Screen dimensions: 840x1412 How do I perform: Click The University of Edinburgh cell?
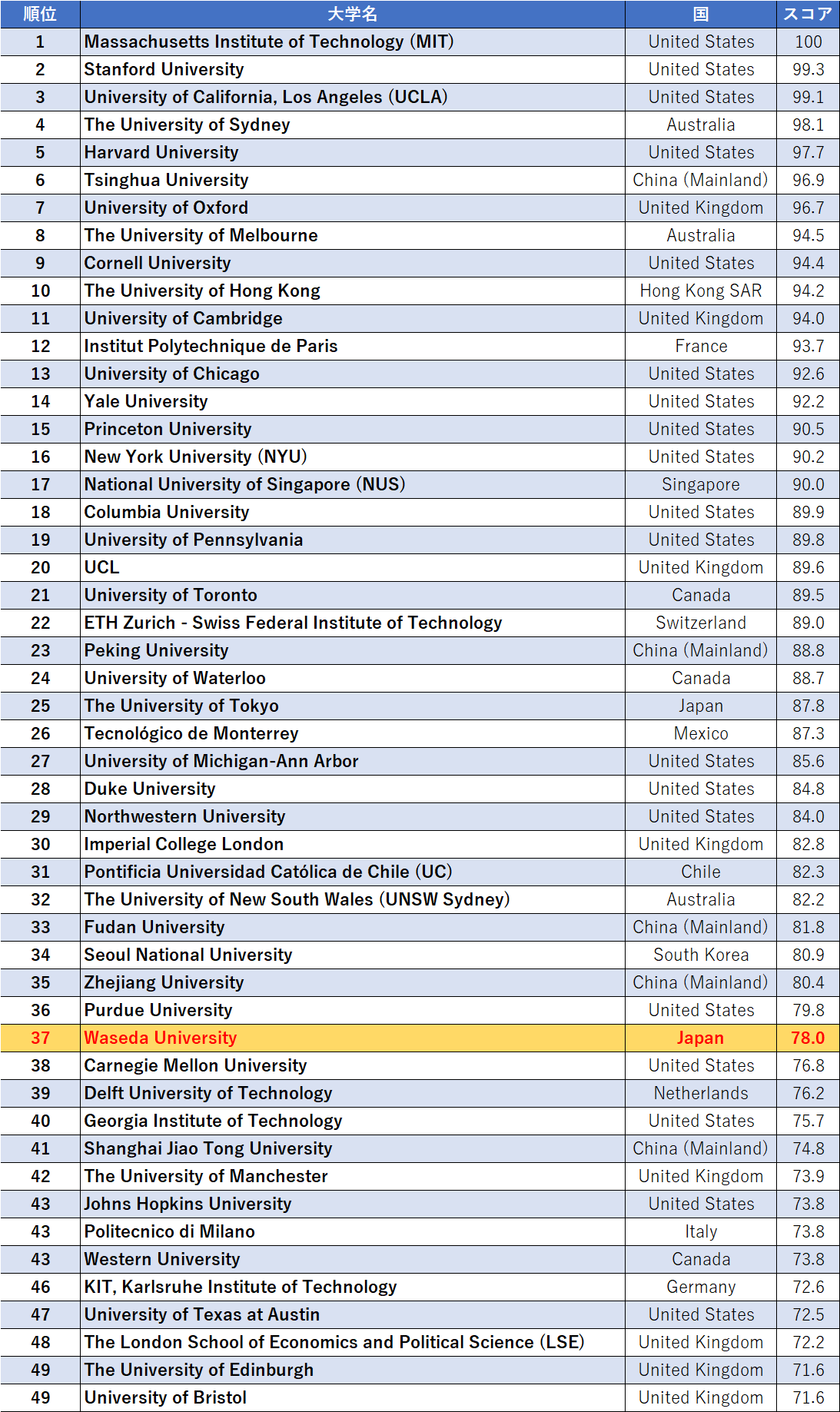pos(353,1370)
